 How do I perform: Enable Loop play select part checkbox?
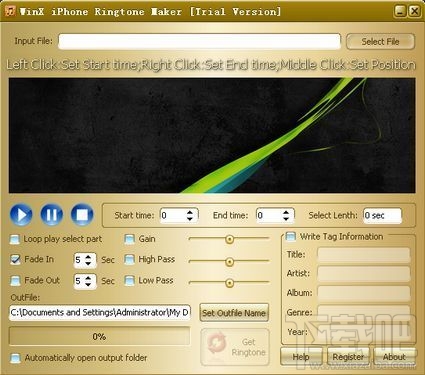point(15,239)
